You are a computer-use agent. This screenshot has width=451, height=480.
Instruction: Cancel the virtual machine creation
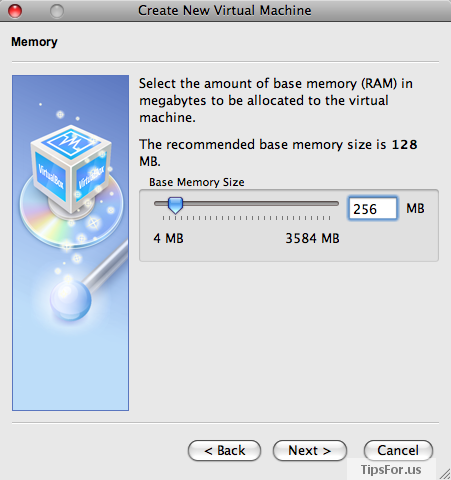[x=398, y=451]
